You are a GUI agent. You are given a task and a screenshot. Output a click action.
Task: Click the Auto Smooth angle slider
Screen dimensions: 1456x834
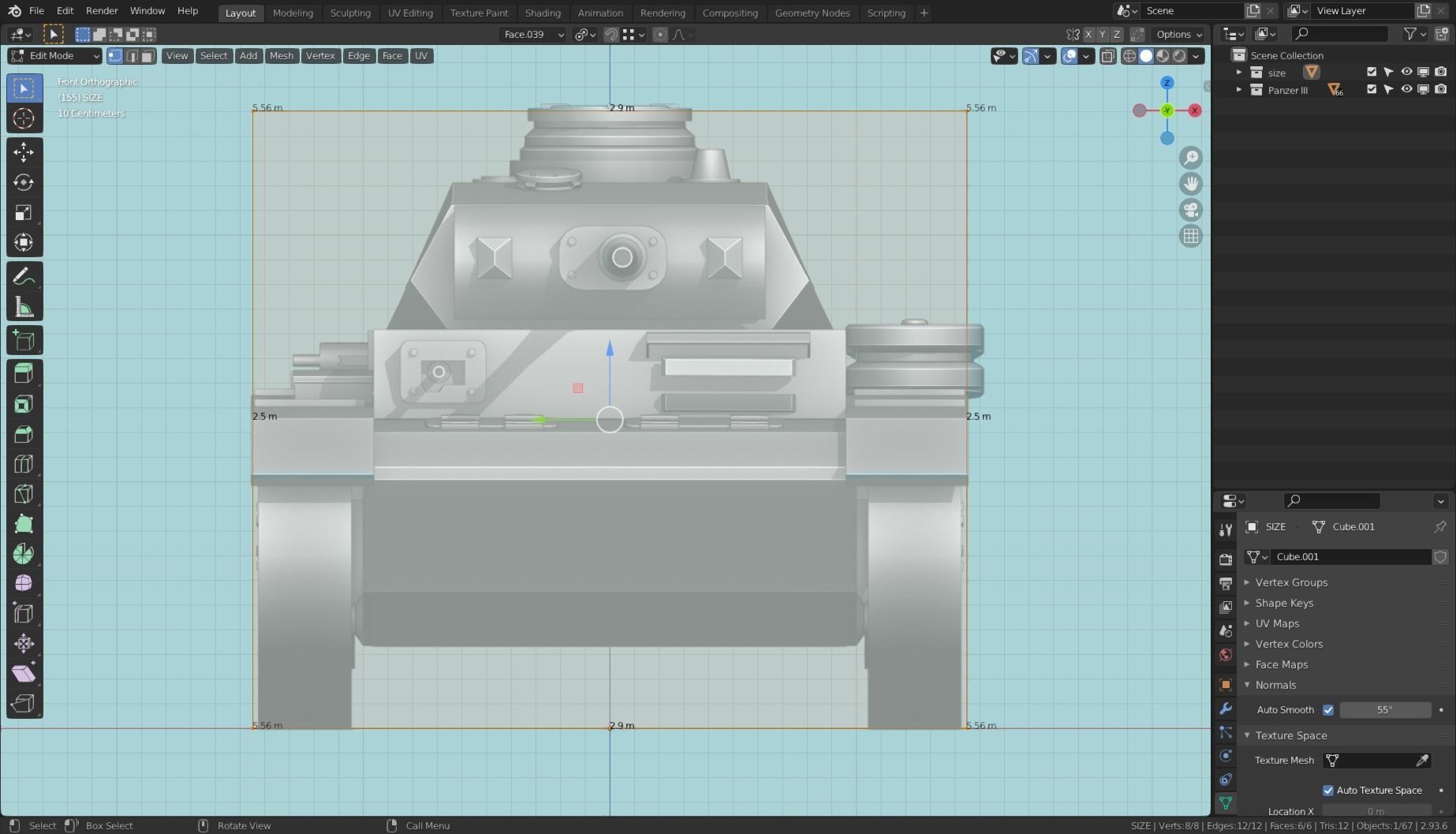point(1385,710)
